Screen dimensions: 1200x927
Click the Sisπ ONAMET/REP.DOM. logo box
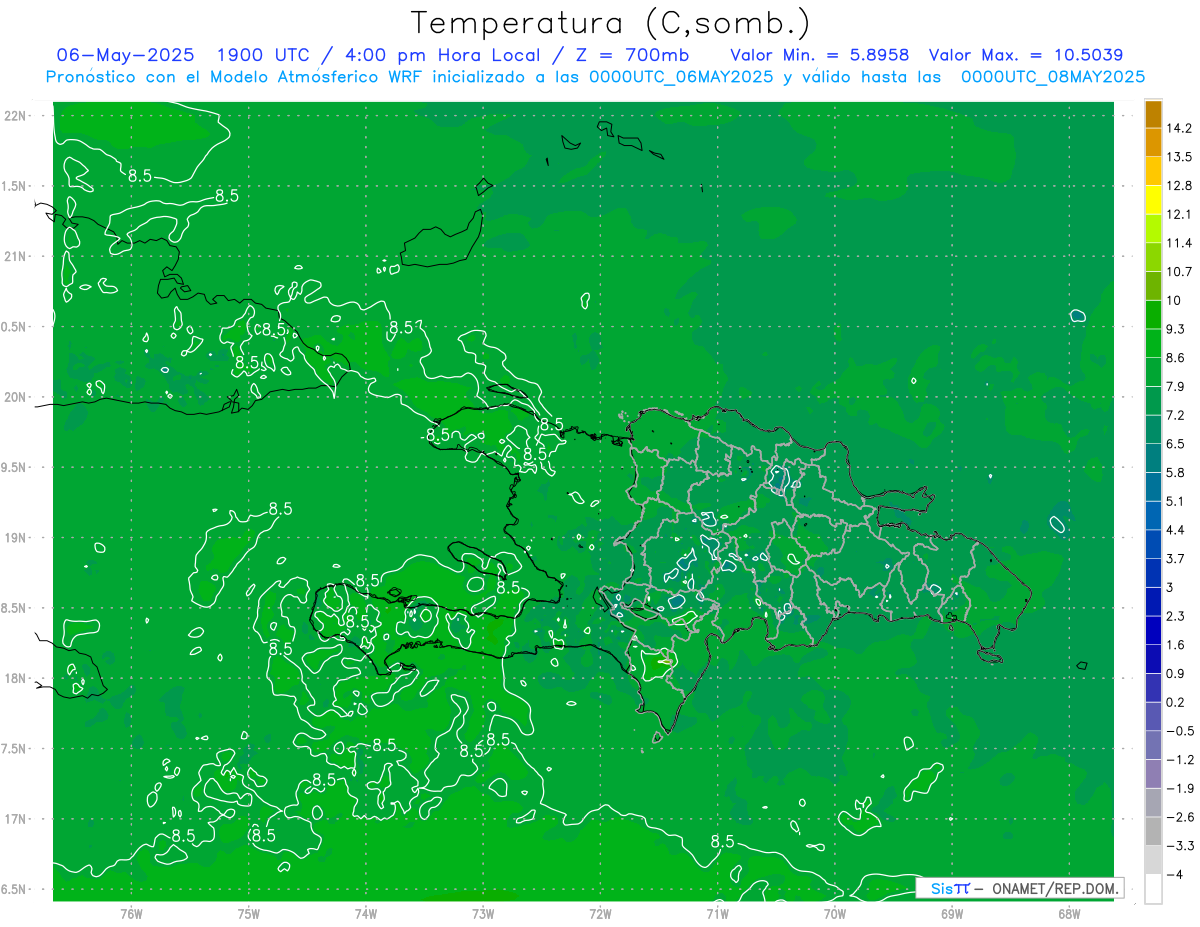click(x=1020, y=887)
